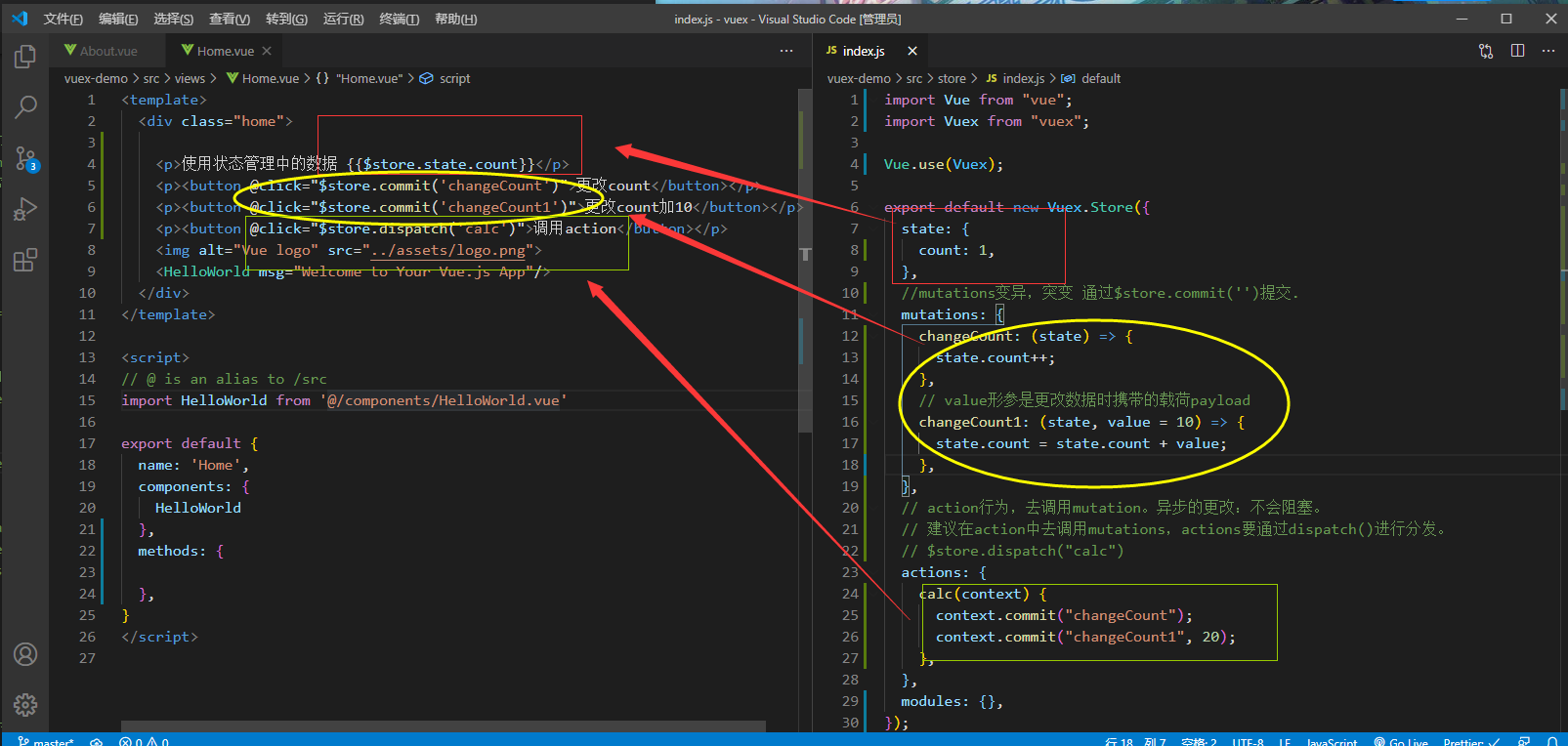Open more actions for the index.js editor group
The image size is (1568, 746).
(1548, 51)
